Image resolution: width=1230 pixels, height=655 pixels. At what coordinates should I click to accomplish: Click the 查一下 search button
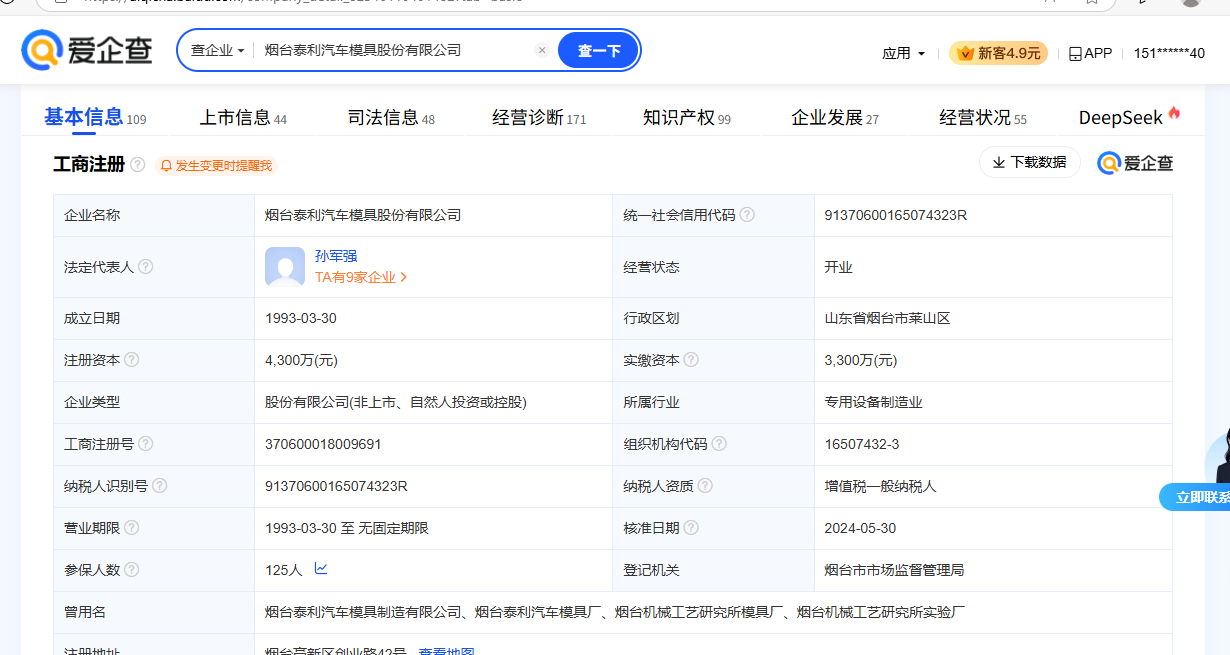click(598, 50)
